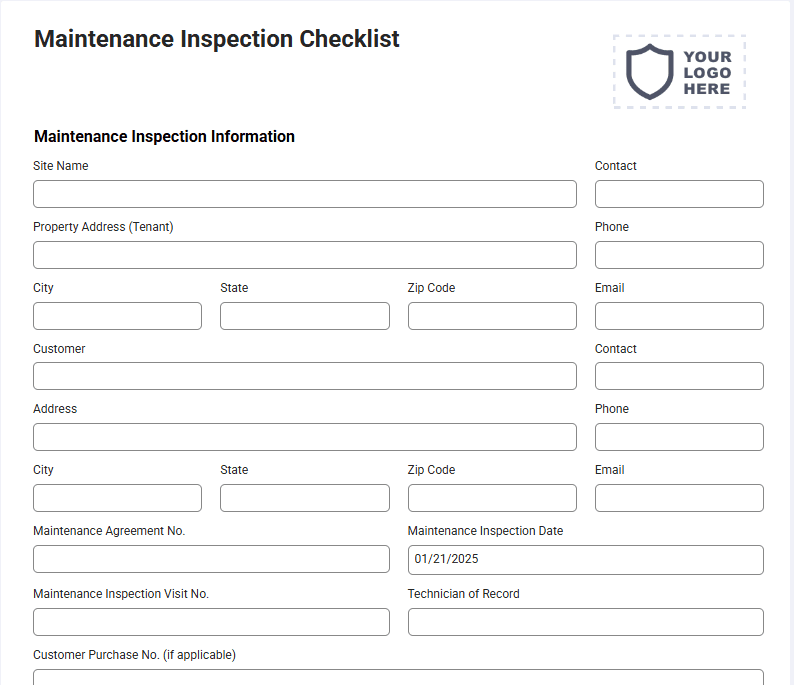794x685 pixels.
Task: Select the Address input field
Action: pyautogui.click(x=305, y=437)
